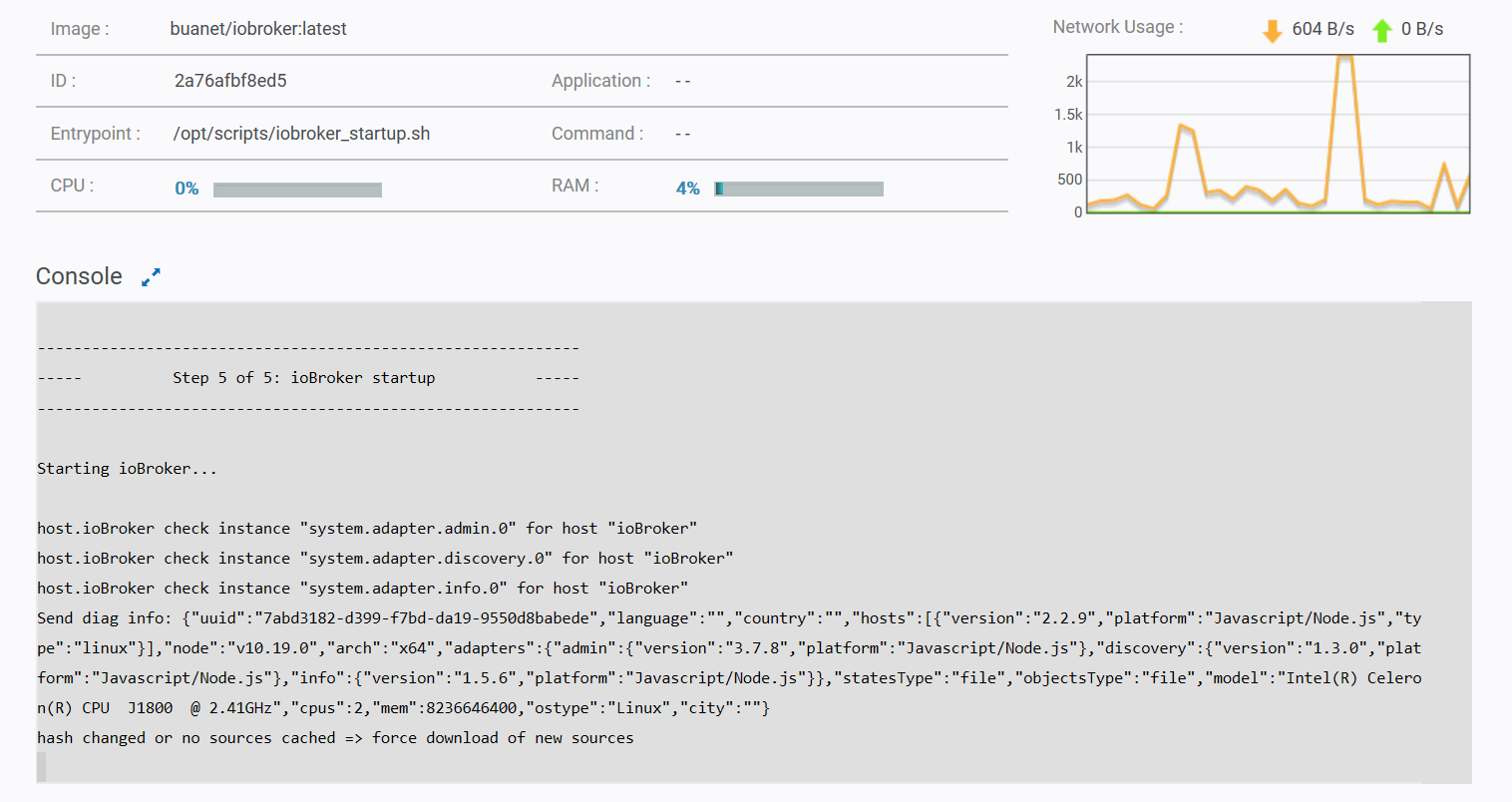This screenshot has height=802, width=1512.
Task: Click the Command label
Action: pos(597,134)
